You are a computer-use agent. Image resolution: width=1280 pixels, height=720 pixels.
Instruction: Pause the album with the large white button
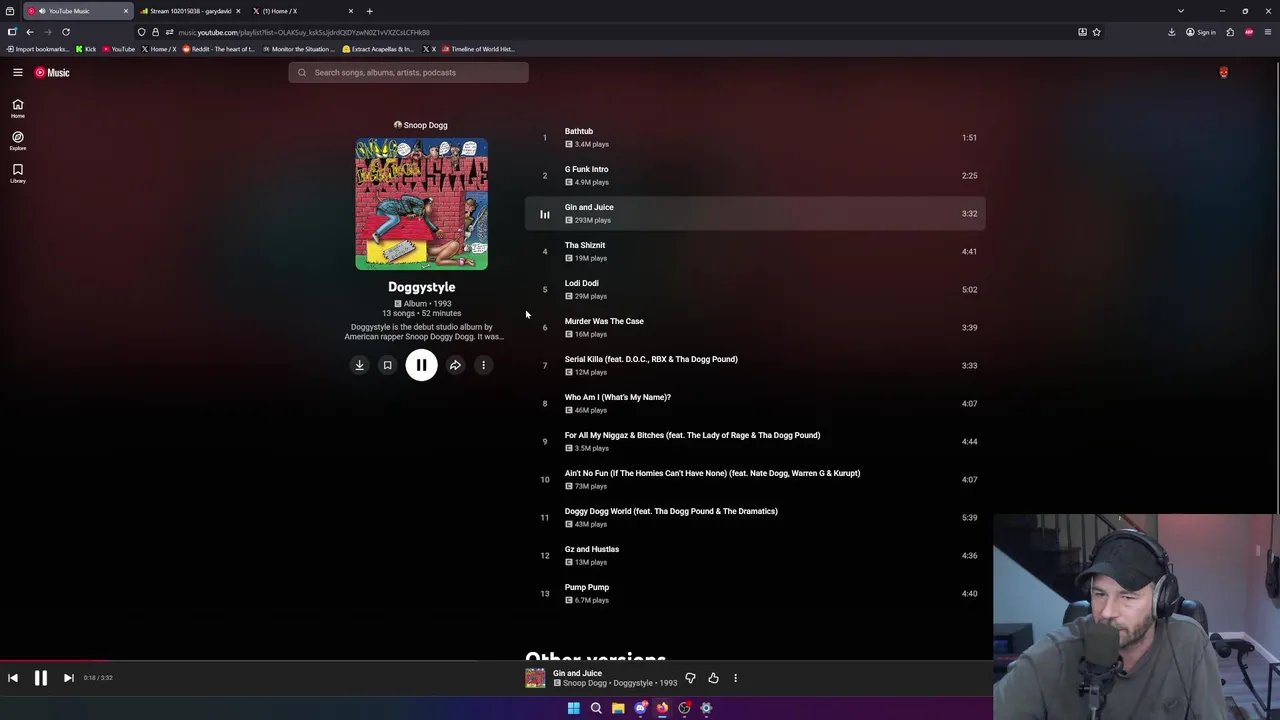(x=421, y=365)
